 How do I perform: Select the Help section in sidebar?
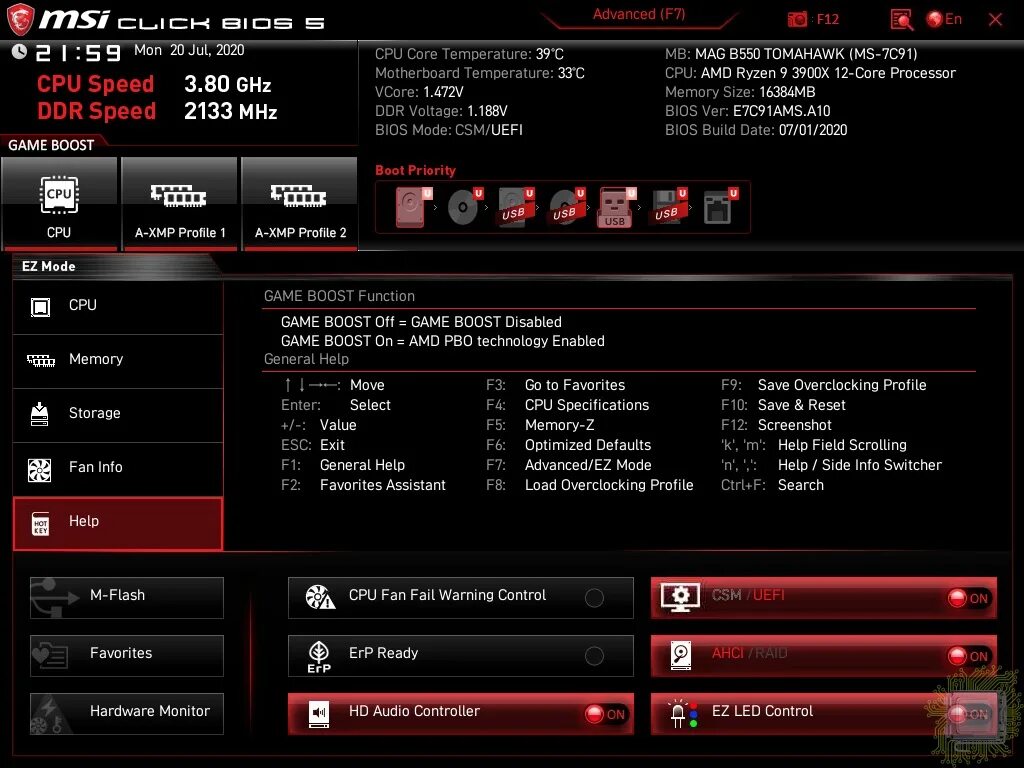[x=118, y=522]
